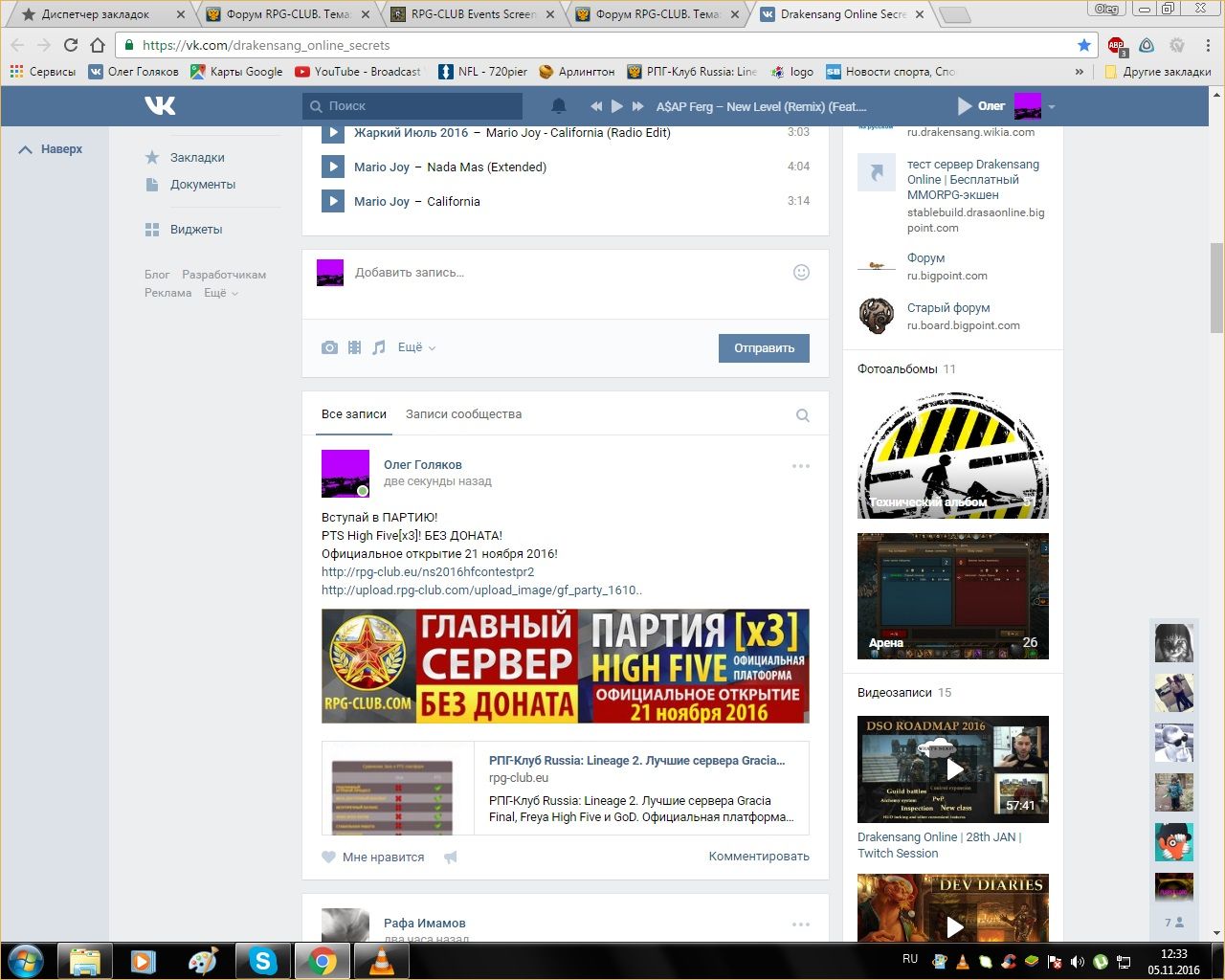
Task: Search wall posts with the magnifier icon
Action: click(803, 415)
